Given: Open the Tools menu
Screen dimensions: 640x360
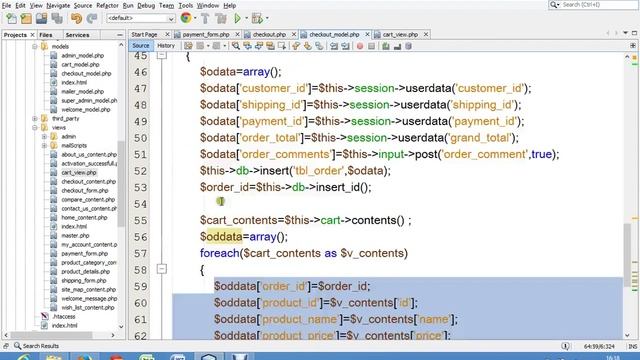Looking at the screenshot, I should (185, 6).
